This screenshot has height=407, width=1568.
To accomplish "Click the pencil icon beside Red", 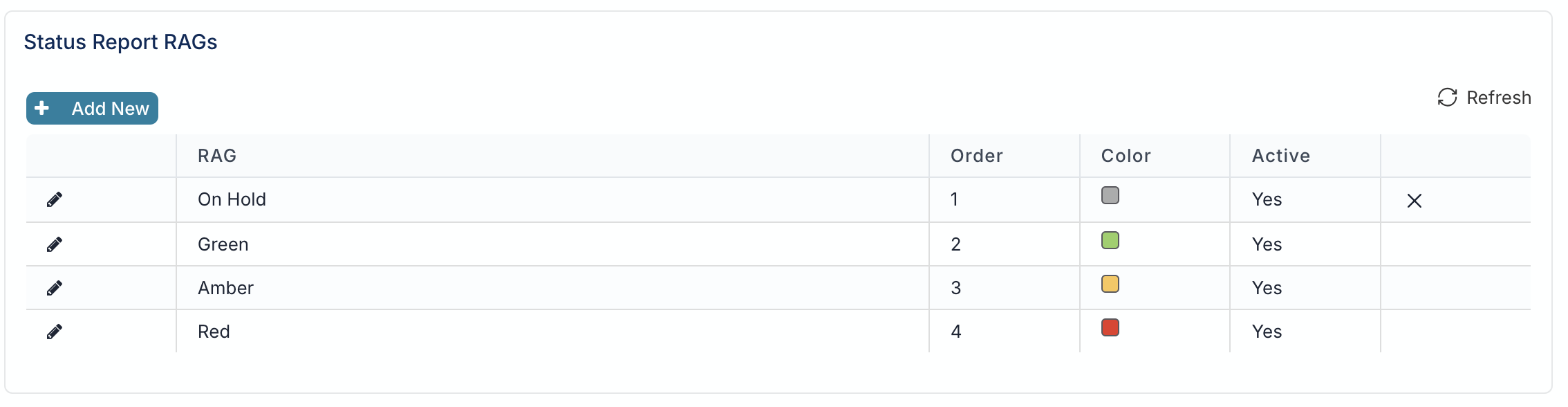I will pos(55,332).
